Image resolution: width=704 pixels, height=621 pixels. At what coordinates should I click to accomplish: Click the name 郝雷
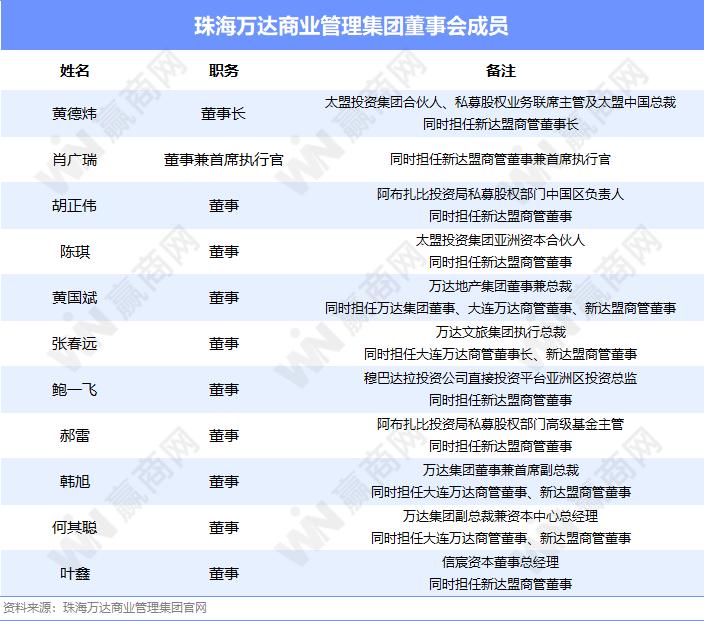coord(75,435)
